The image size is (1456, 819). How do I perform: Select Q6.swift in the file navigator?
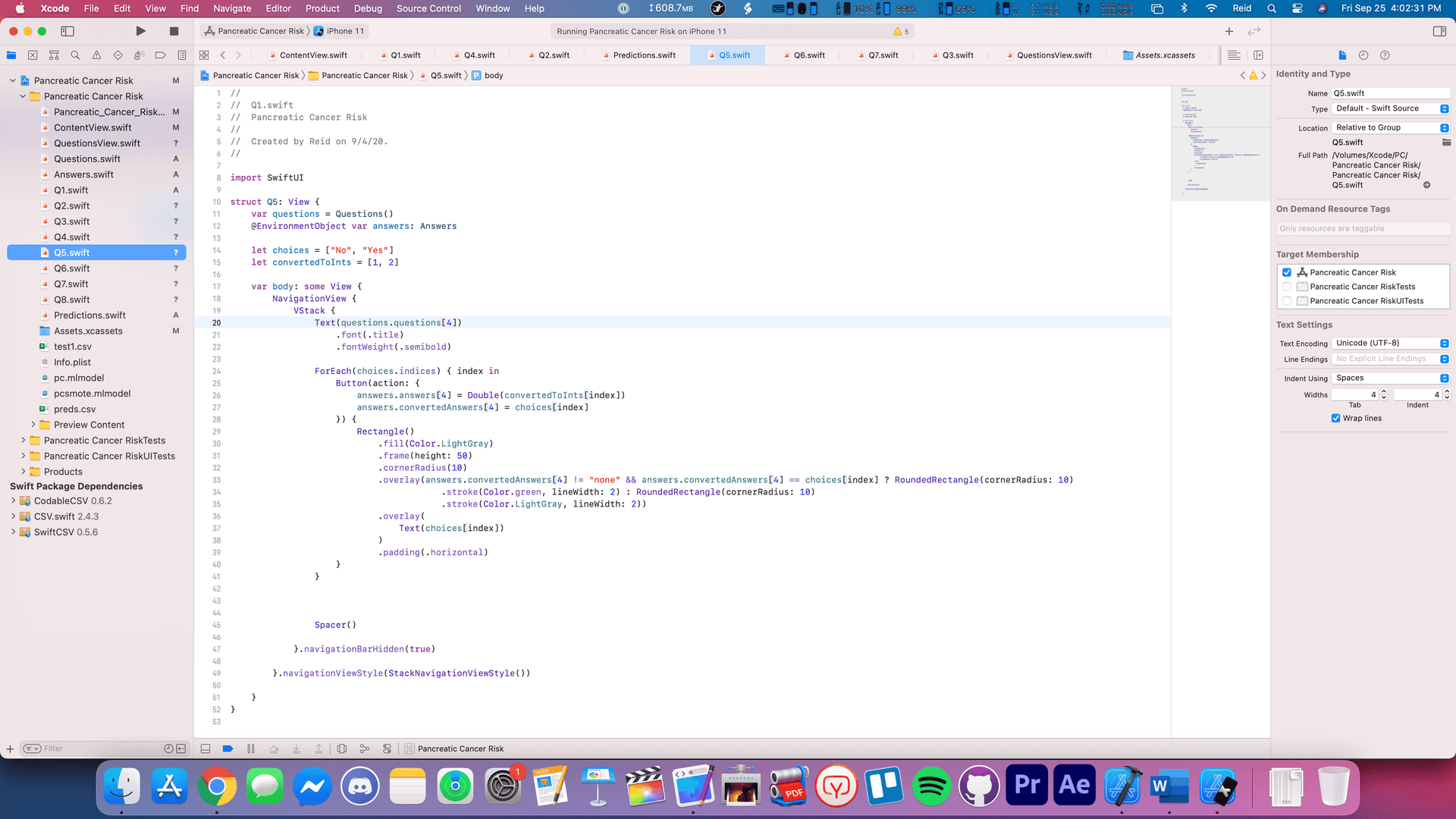point(72,268)
